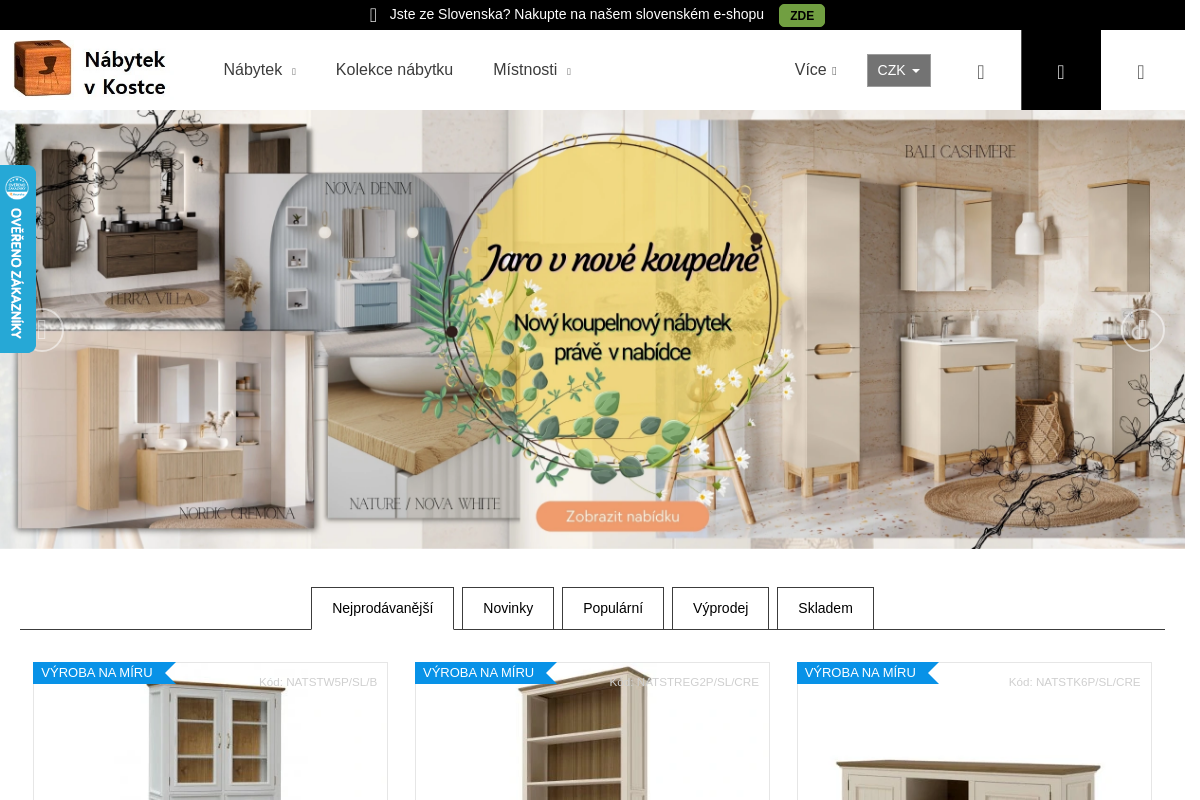
Task: Click the green ZDE button
Action: tap(801, 15)
